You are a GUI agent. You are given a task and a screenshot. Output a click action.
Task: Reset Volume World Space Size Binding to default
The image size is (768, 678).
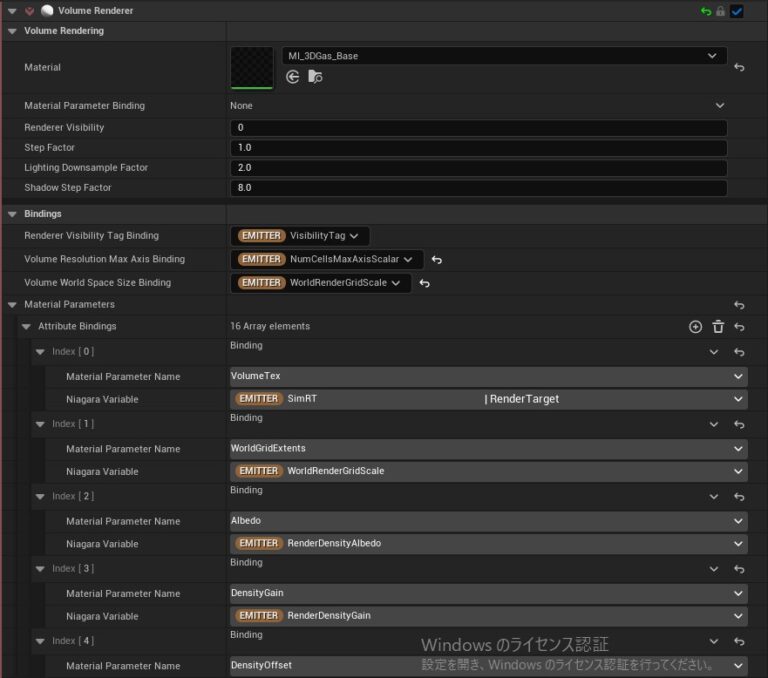click(x=424, y=283)
